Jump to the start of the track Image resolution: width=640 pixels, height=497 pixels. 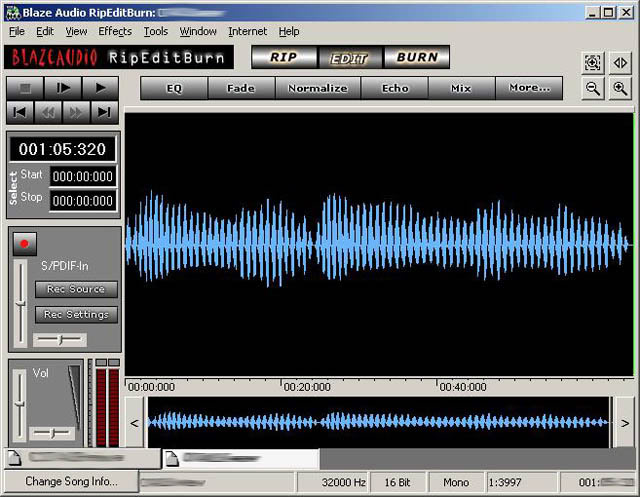[20, 111]
